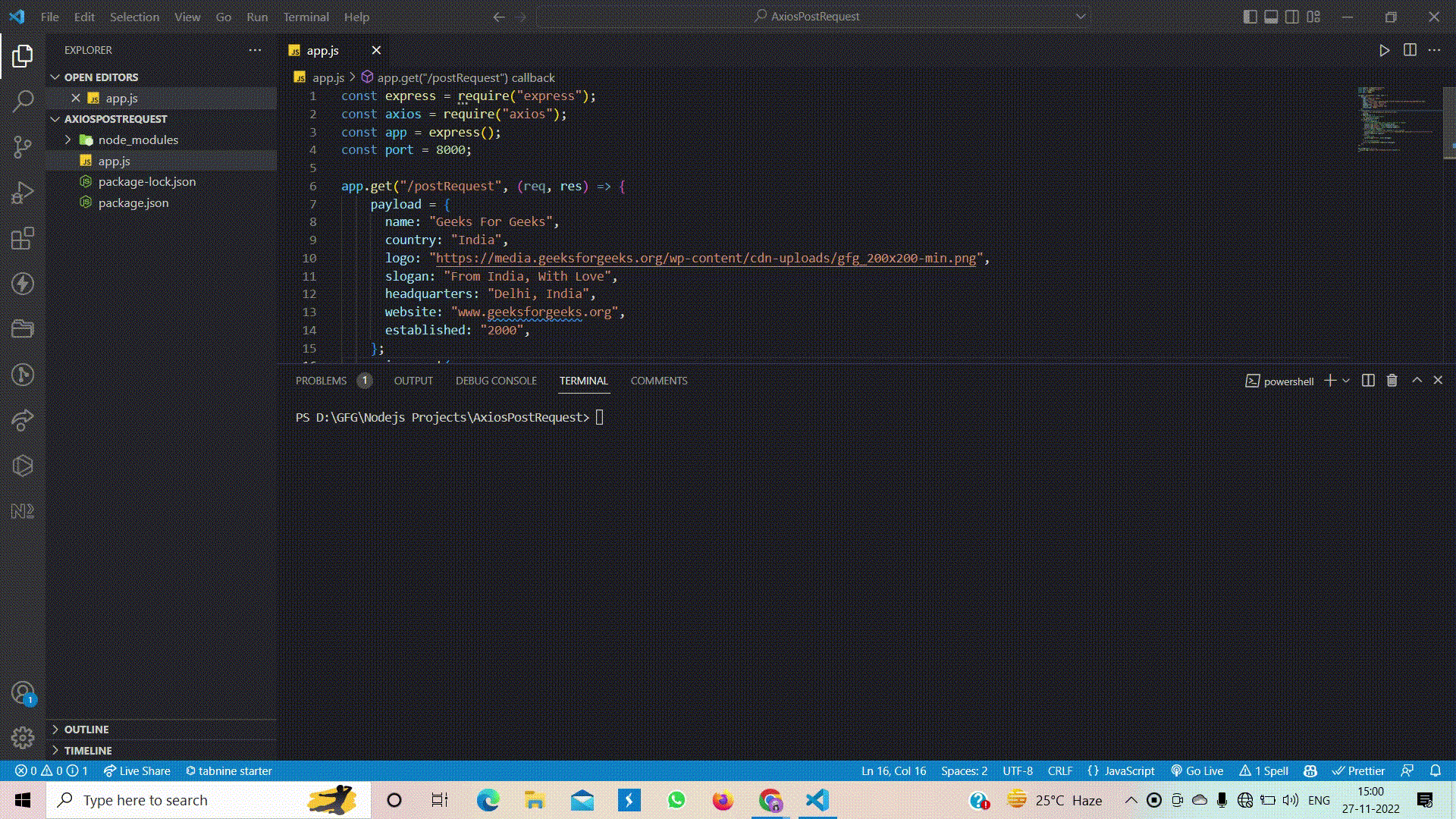Click tabnine starter status item

coord(228,770)
